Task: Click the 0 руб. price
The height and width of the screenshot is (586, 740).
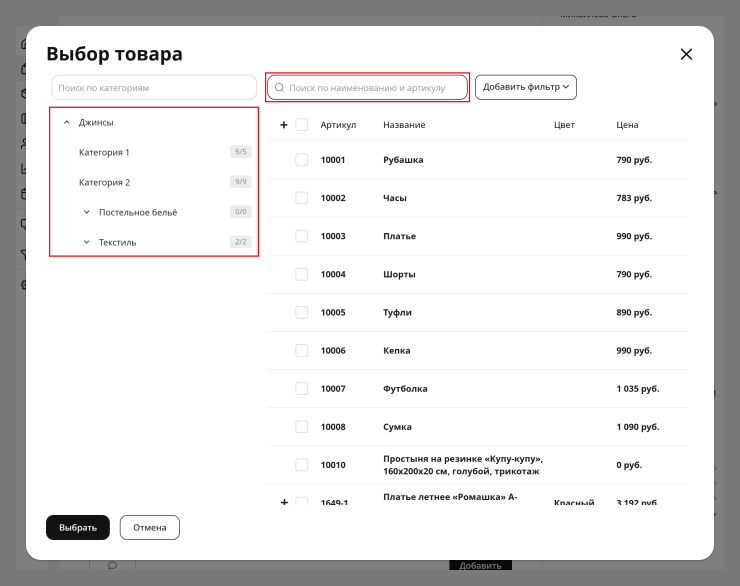Action: tap(629, 465)
